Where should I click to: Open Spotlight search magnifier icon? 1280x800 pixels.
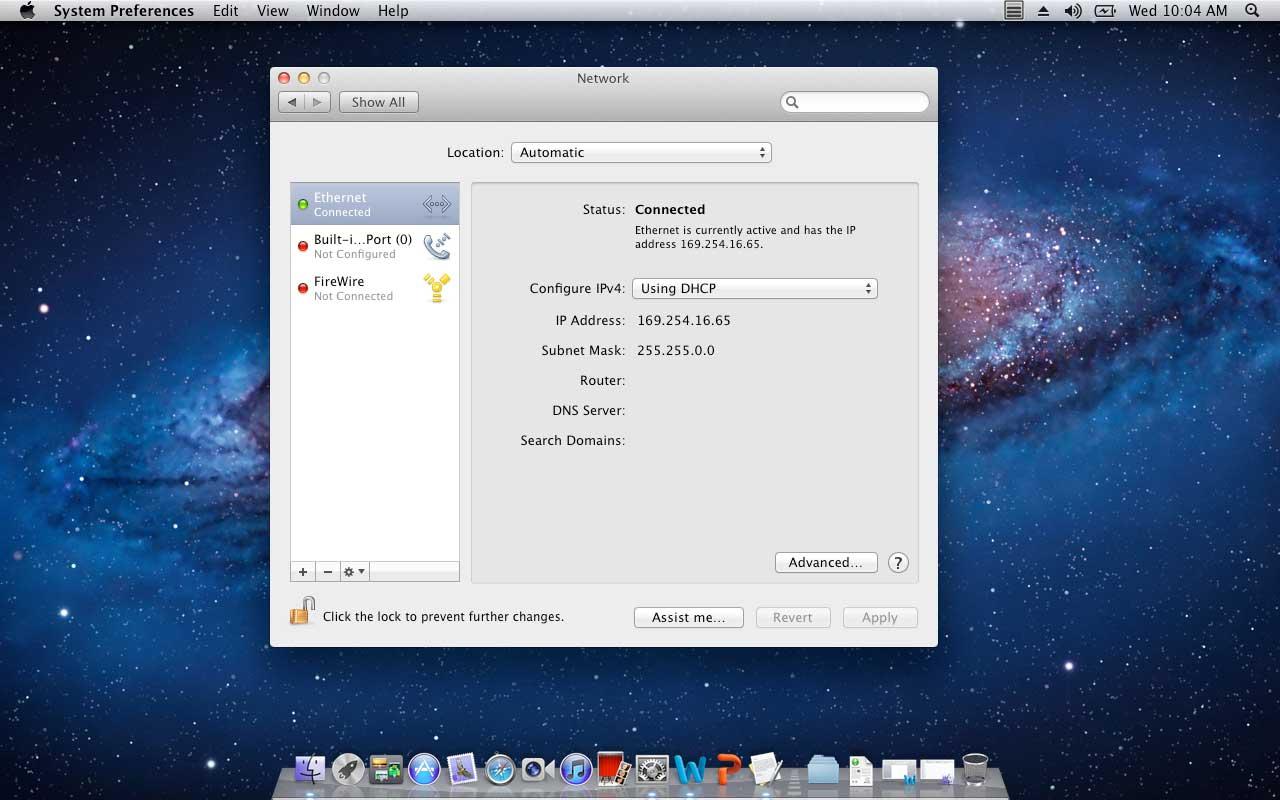[1252, 11]
